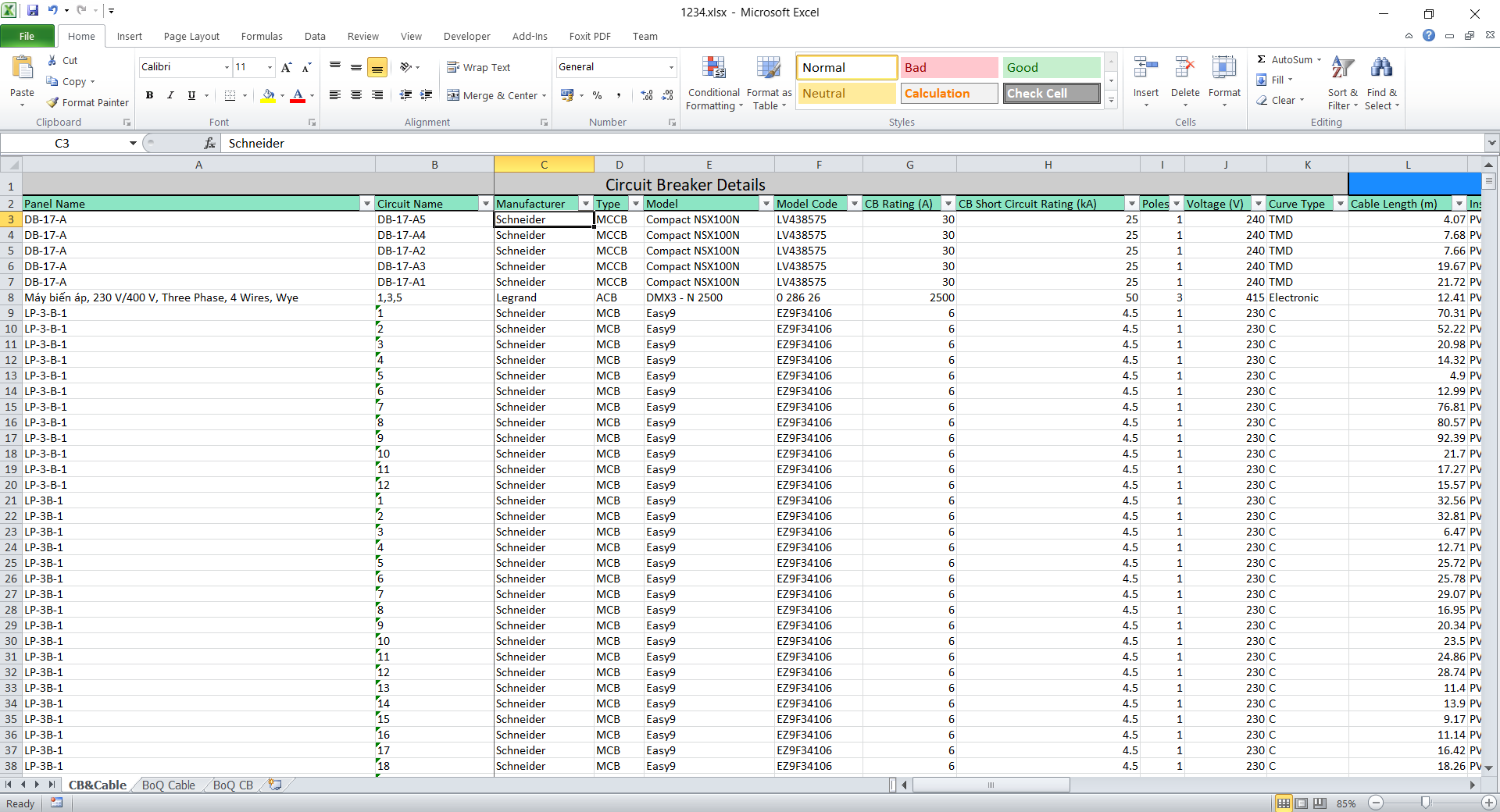The image size is (1500, 812).
Task: Click the Paste clipboard icon
Action: (x=22, y=69)
